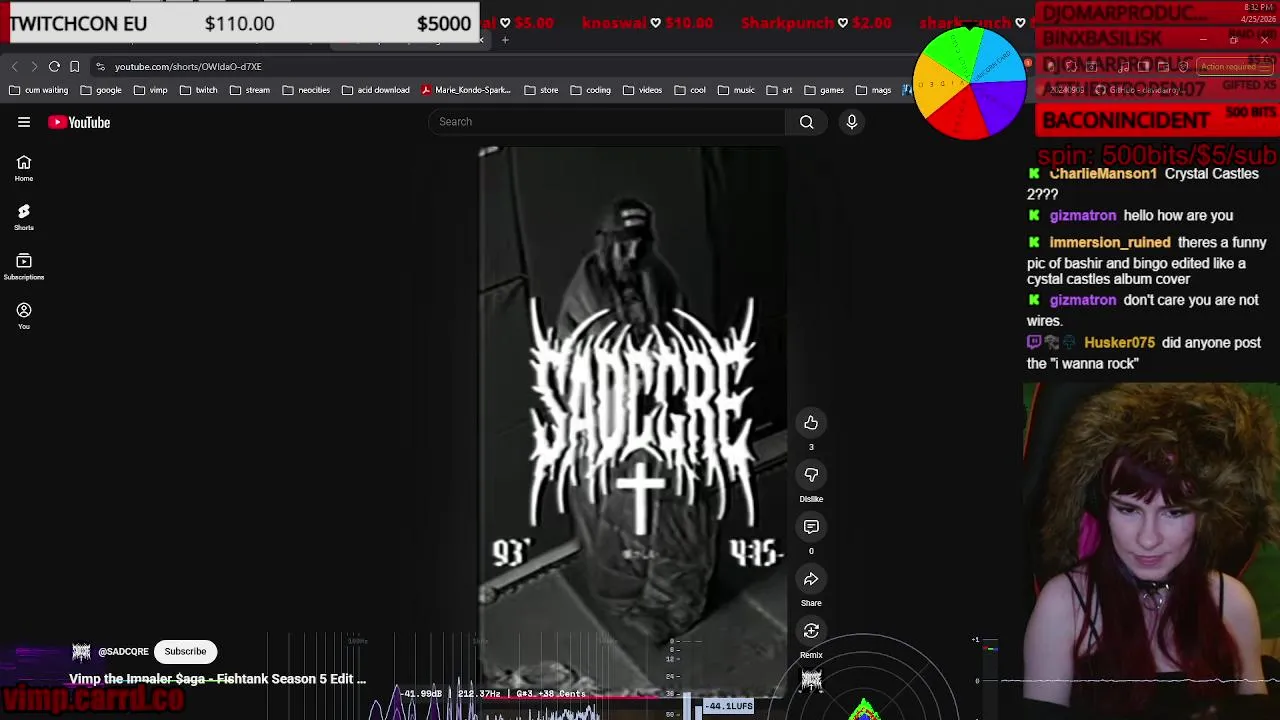Click gizmatron's 'hello how are you' message
The height and width of the screenshot is (720, 1280).
[1178, 216]
